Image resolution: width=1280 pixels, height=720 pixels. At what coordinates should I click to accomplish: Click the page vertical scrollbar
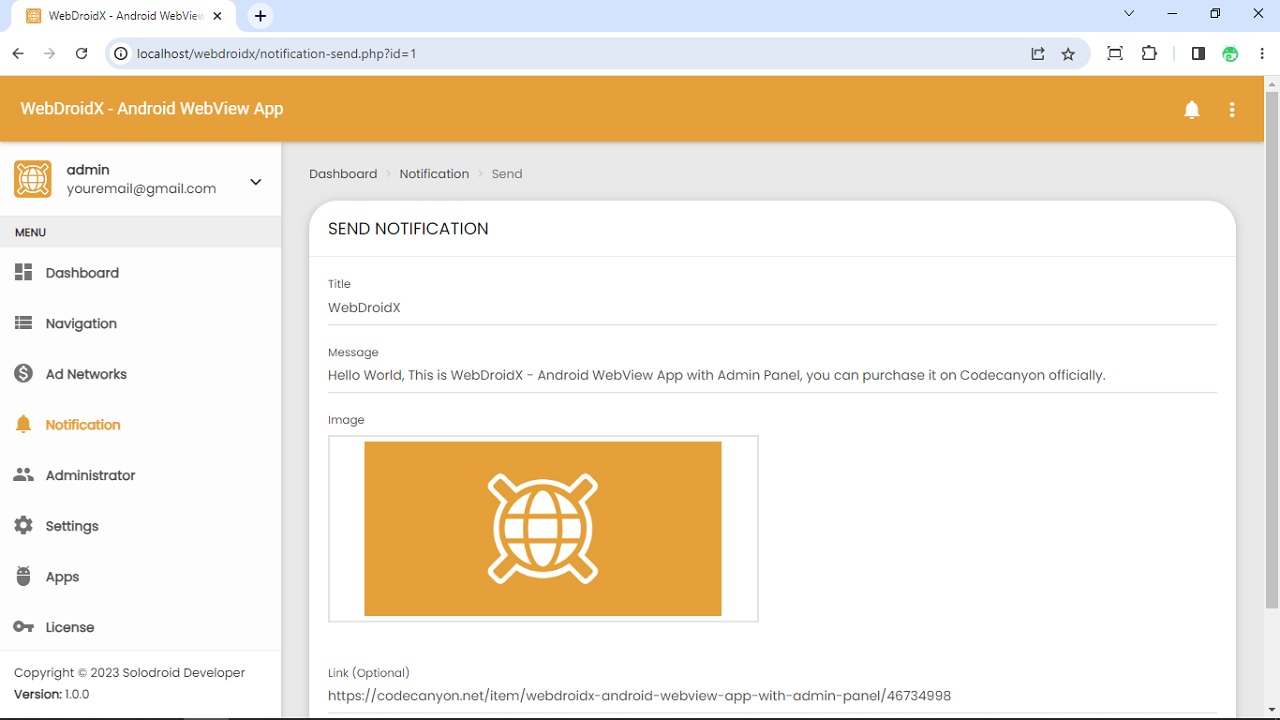[x=1272, y=350]
